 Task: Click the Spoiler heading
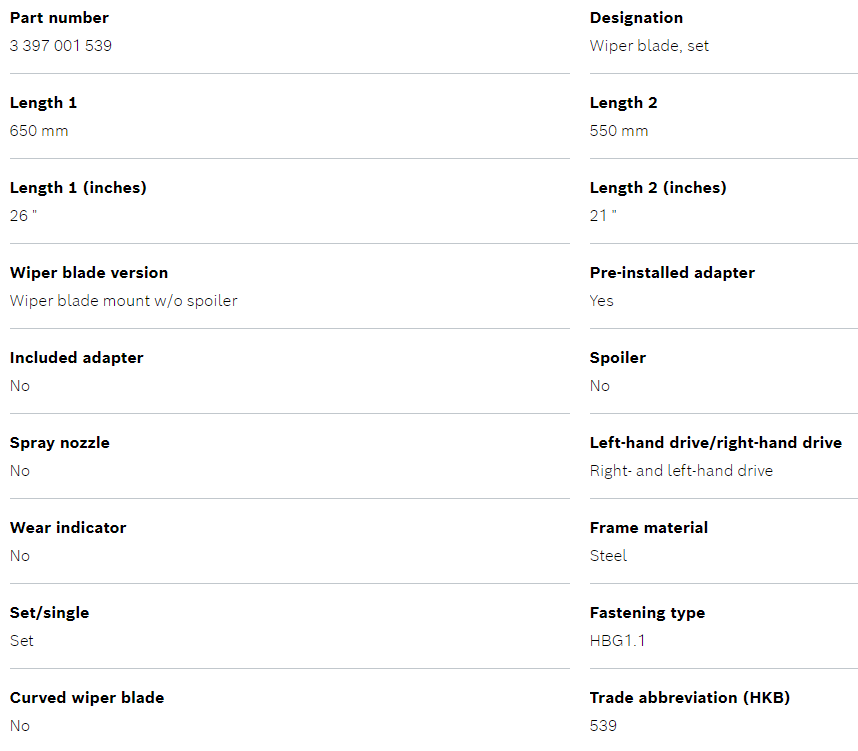click(x=618, y=358)
